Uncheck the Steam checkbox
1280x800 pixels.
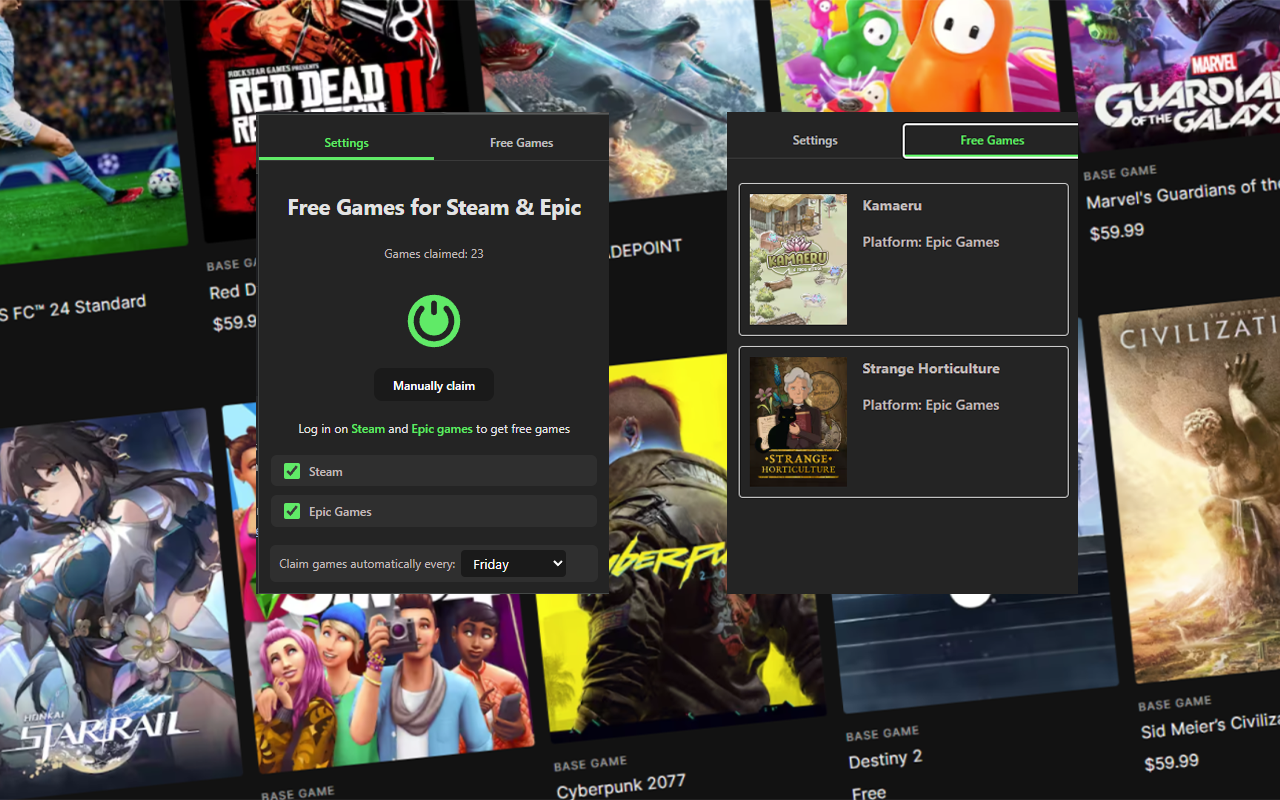(291, 470)
